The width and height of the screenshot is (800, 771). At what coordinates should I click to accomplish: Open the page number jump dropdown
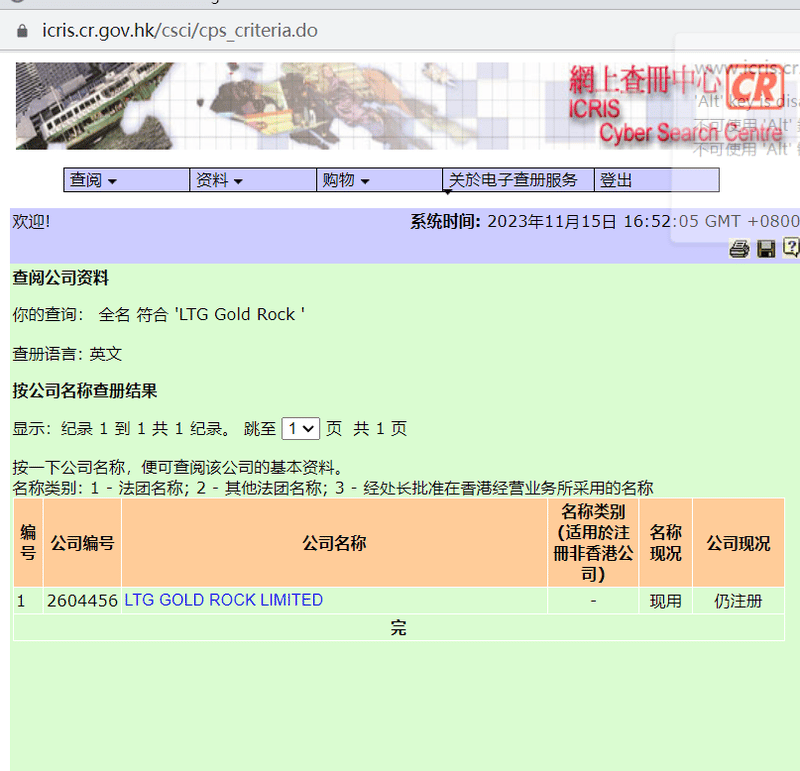pos(300,428)
